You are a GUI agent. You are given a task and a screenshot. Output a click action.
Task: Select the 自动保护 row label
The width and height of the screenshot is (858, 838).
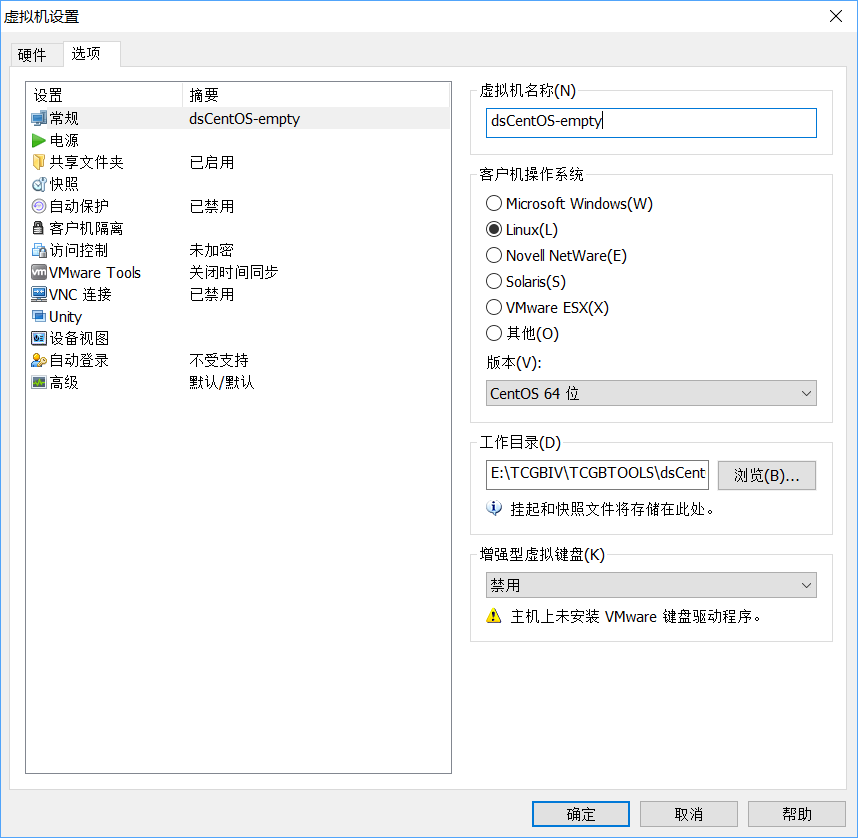79,206
